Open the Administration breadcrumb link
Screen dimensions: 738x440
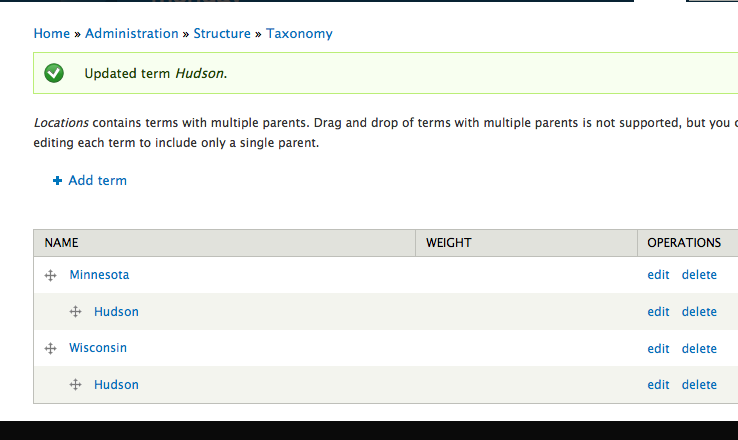click(132, 33)
